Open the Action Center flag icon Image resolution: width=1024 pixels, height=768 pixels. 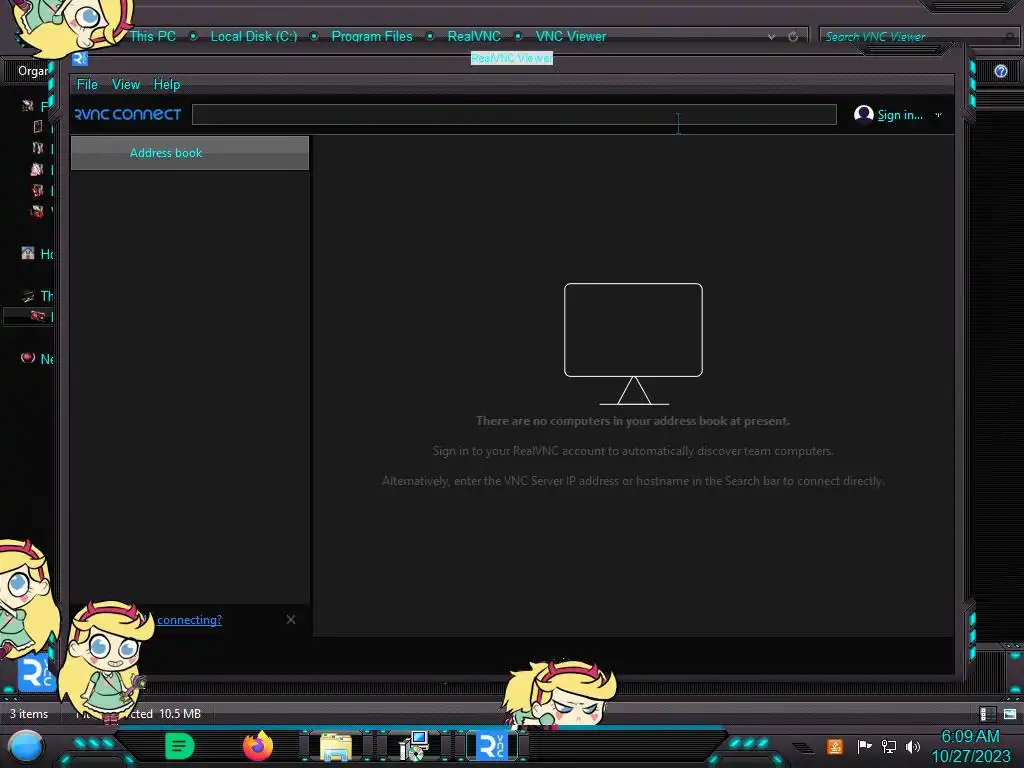coord(863,746)
